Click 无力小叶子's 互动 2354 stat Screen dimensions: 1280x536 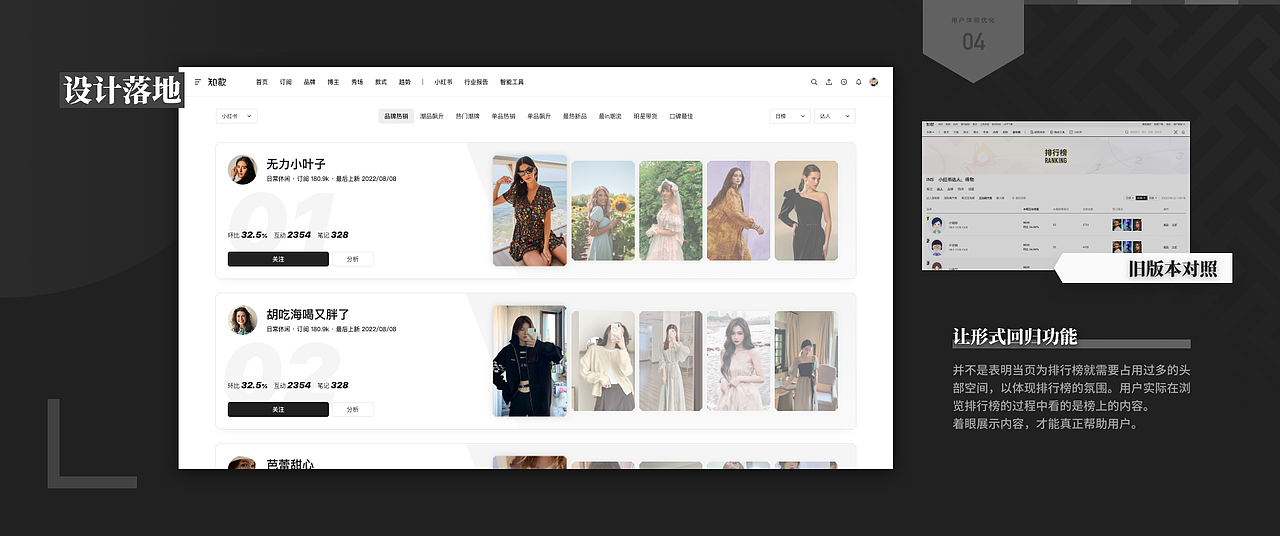click(292, 235)
